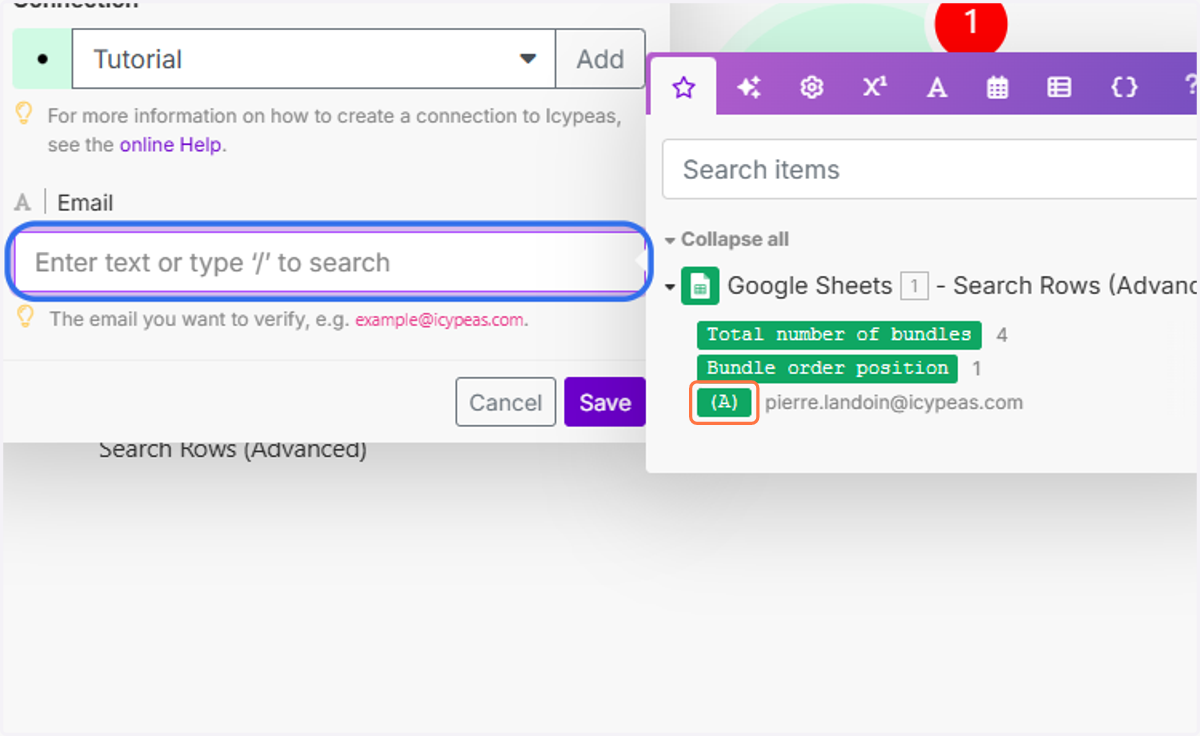Click the lightbulb hint under Email
The width and height of the screenshot is (1200, 736).
point(26,317)
